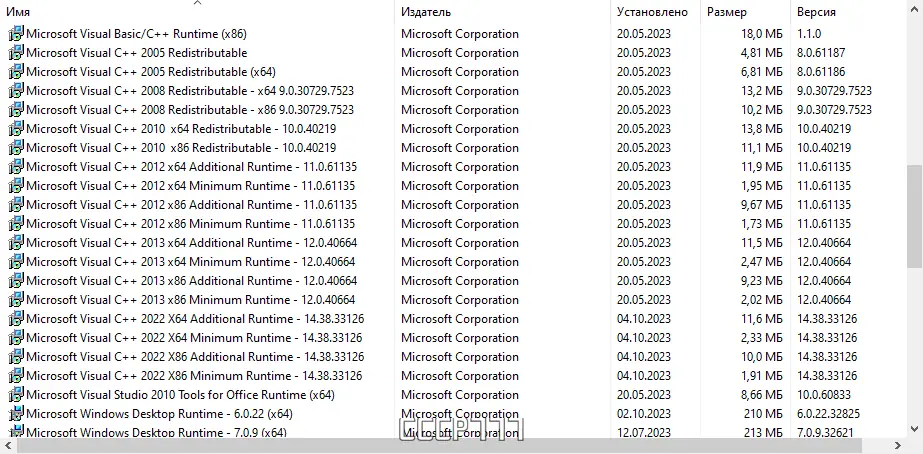Screen dimensions: 923x454
Task: Click size cell 13,2 МБ
Action: [x=762, y=91]
